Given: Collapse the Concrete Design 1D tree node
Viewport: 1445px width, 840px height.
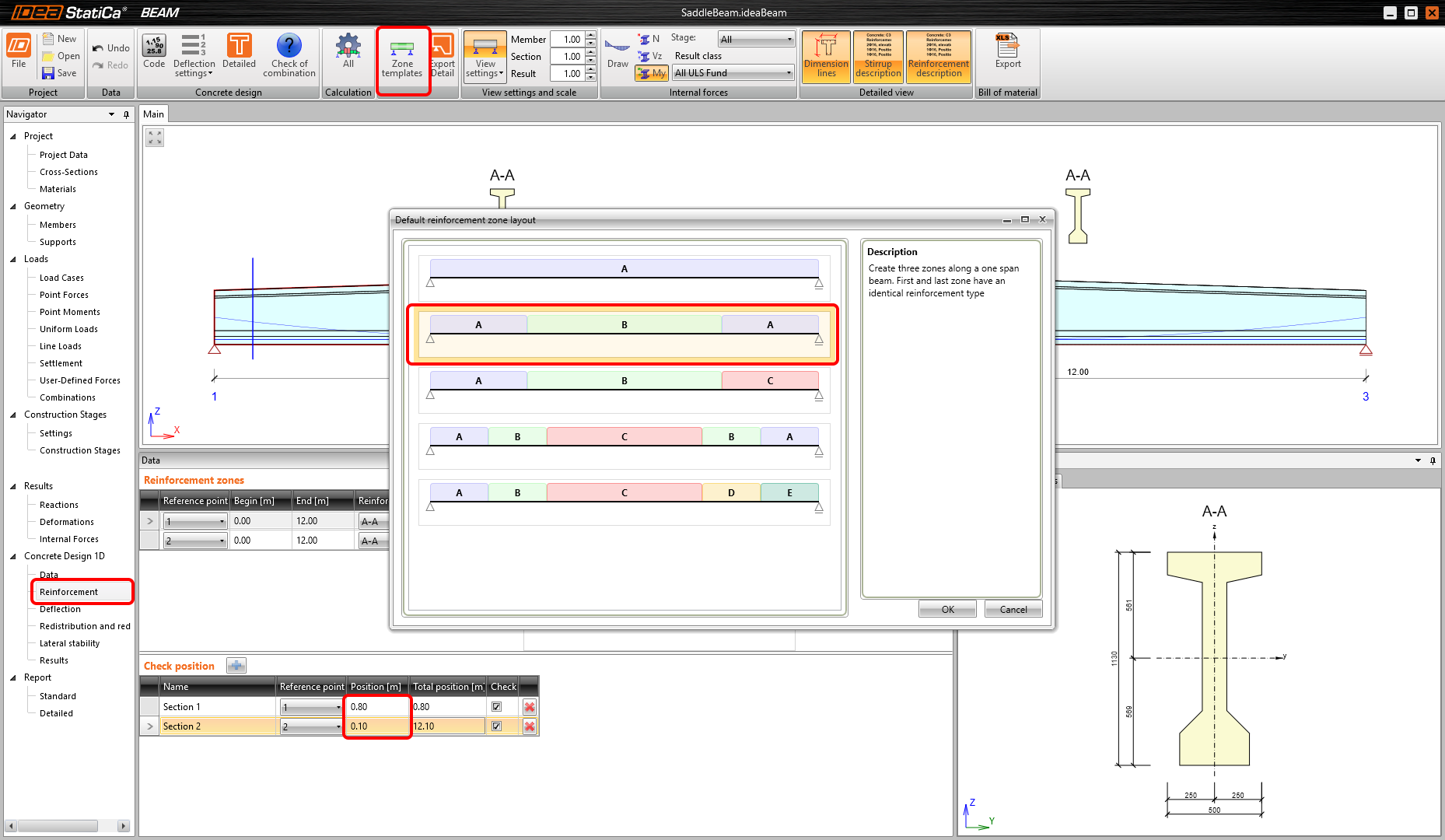Looking at the screenshot, I should coord(13,556).
